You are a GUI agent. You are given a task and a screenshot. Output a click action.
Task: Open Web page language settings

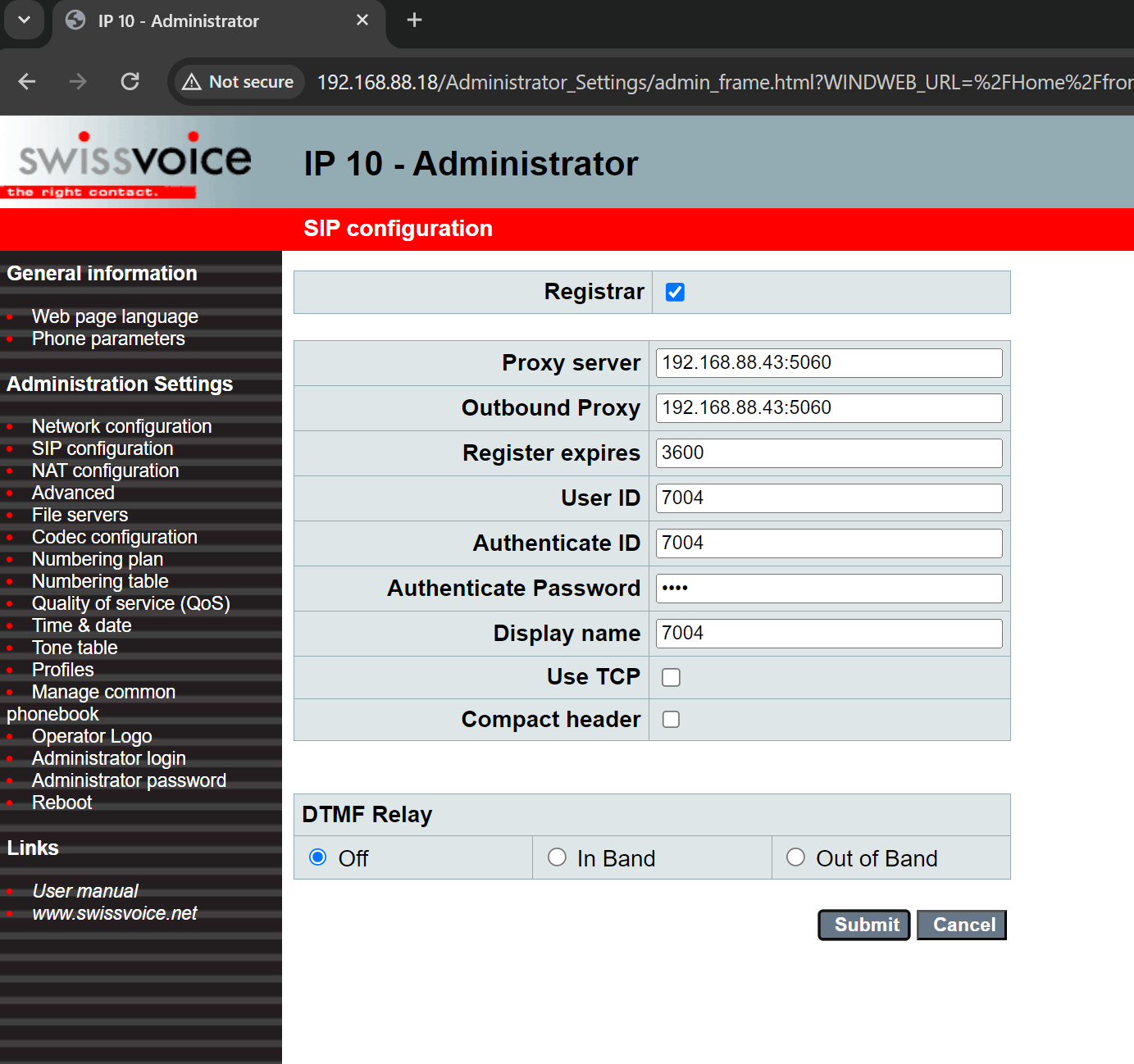[x=115, y=316]
